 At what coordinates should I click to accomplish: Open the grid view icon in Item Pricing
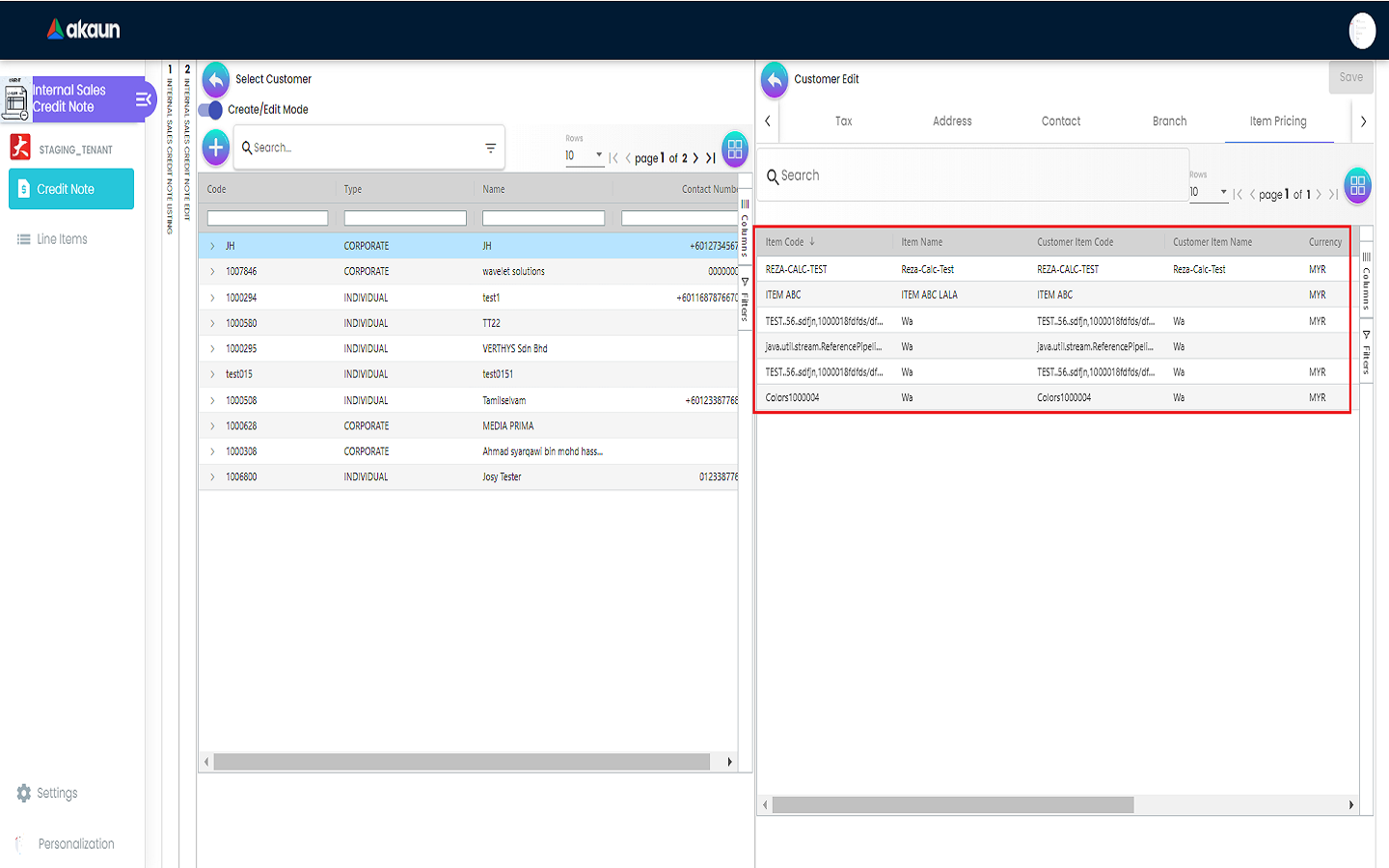(1357, 185)
